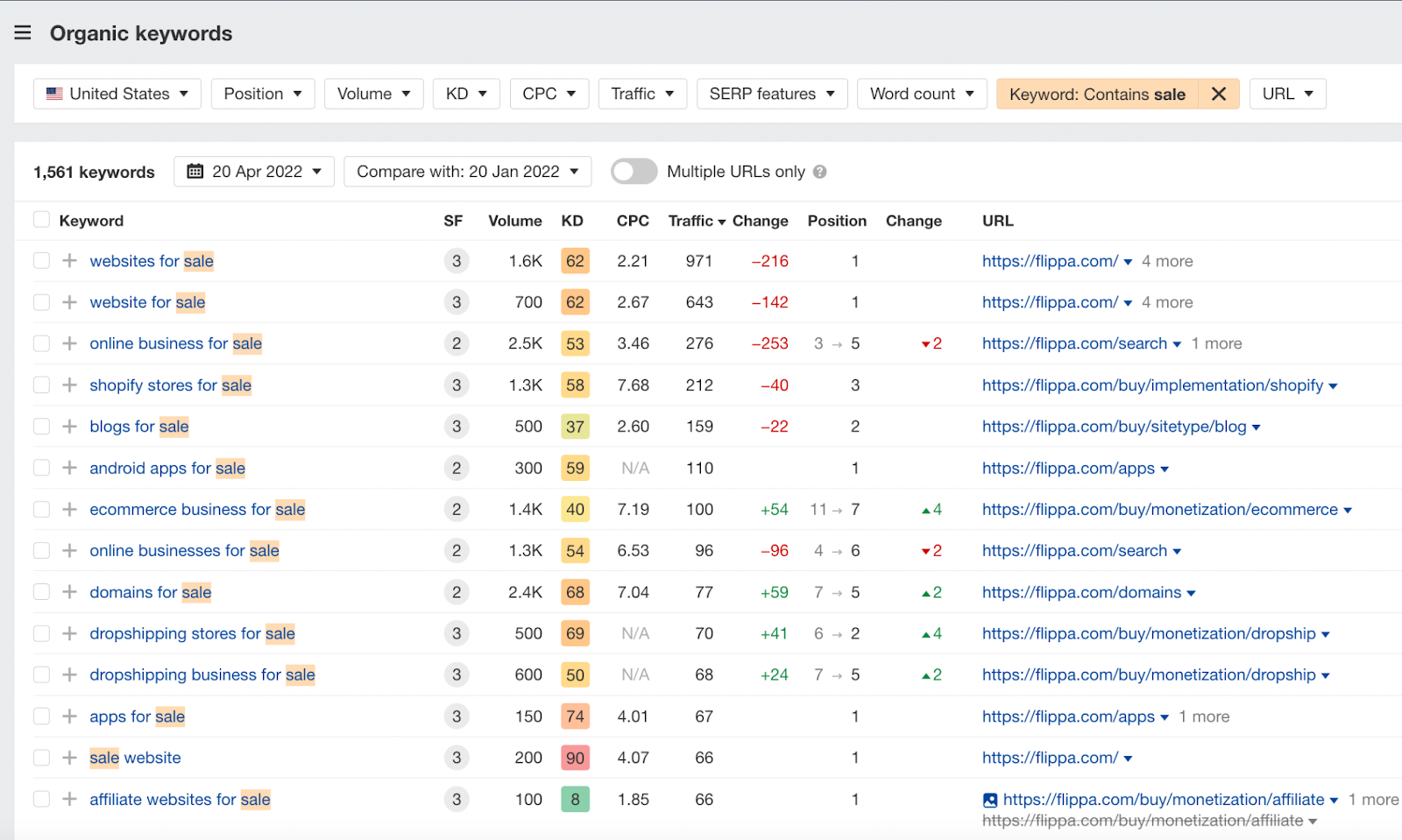Expand the plus icon for android apps for sale
The width and height of the screenshot is (1402, 840).
69,468
